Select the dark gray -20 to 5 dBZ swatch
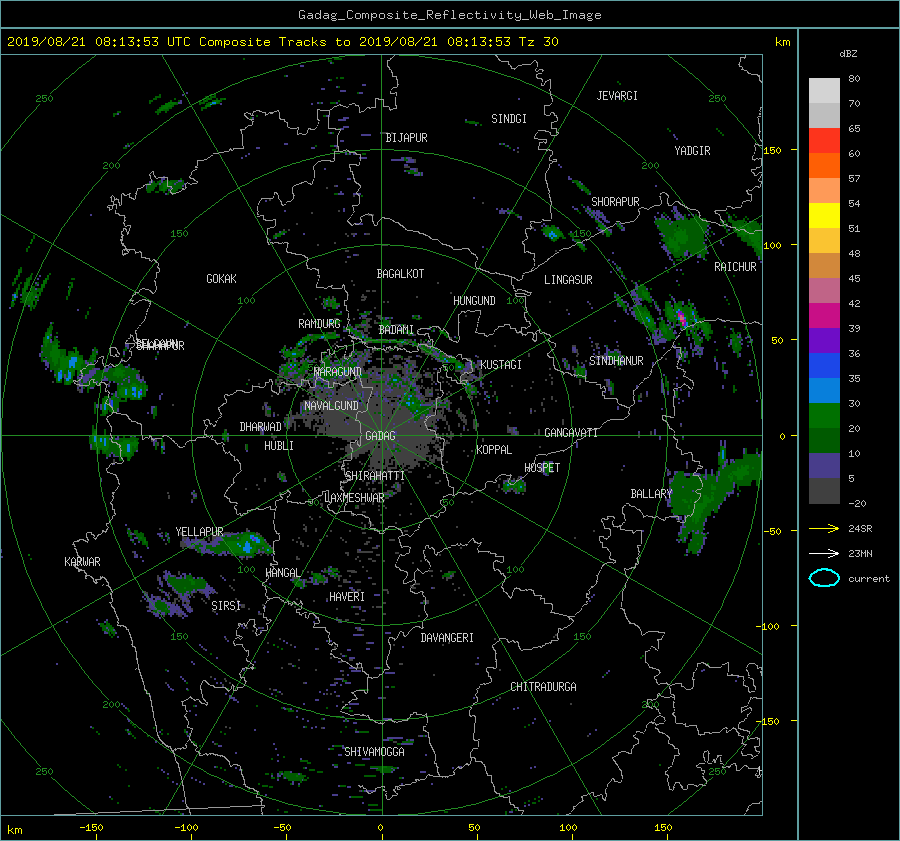The image size is (900, 841). 824,490
